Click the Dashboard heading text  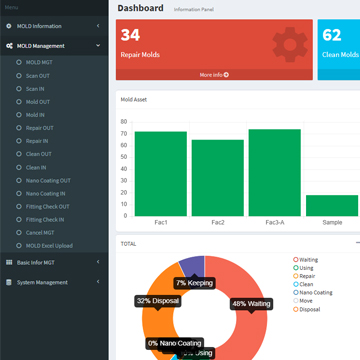[x=140, y=8]
